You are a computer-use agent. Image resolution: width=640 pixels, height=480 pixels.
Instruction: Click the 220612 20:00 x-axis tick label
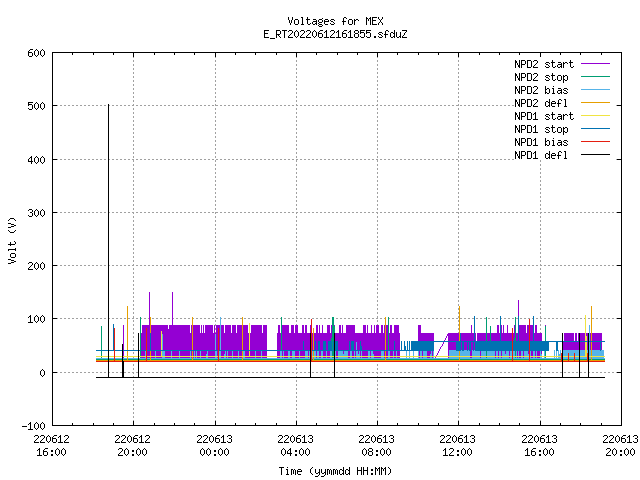132,446
